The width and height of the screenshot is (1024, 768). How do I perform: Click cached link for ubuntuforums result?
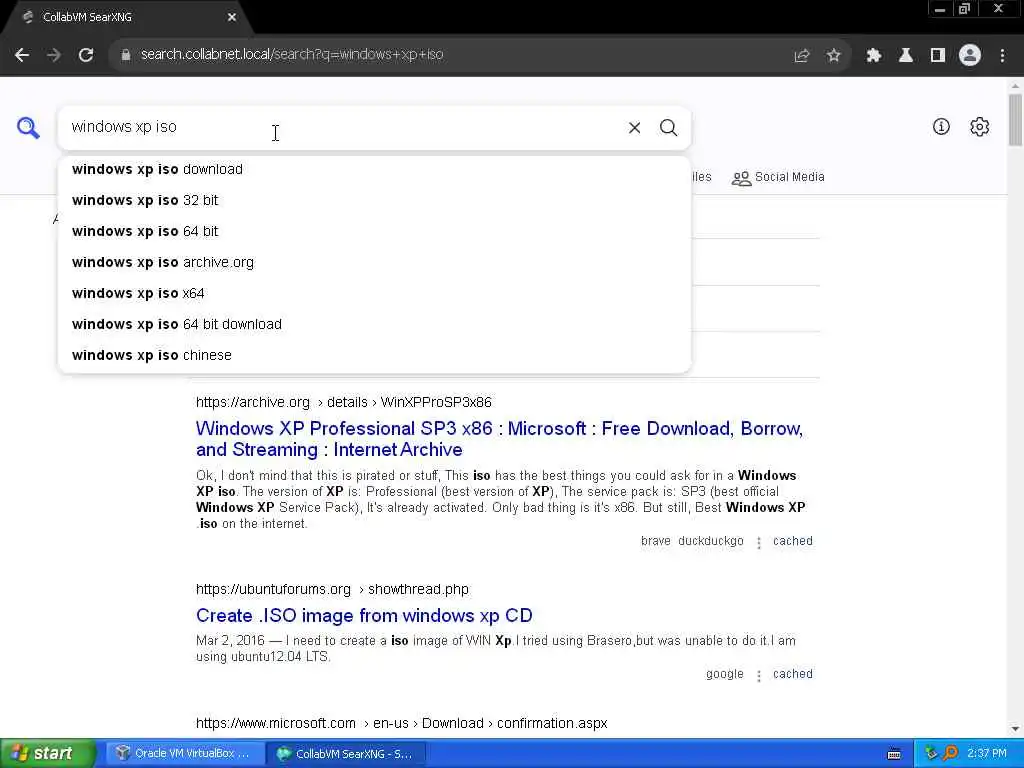pyautogui.click(x=793, y=675)
